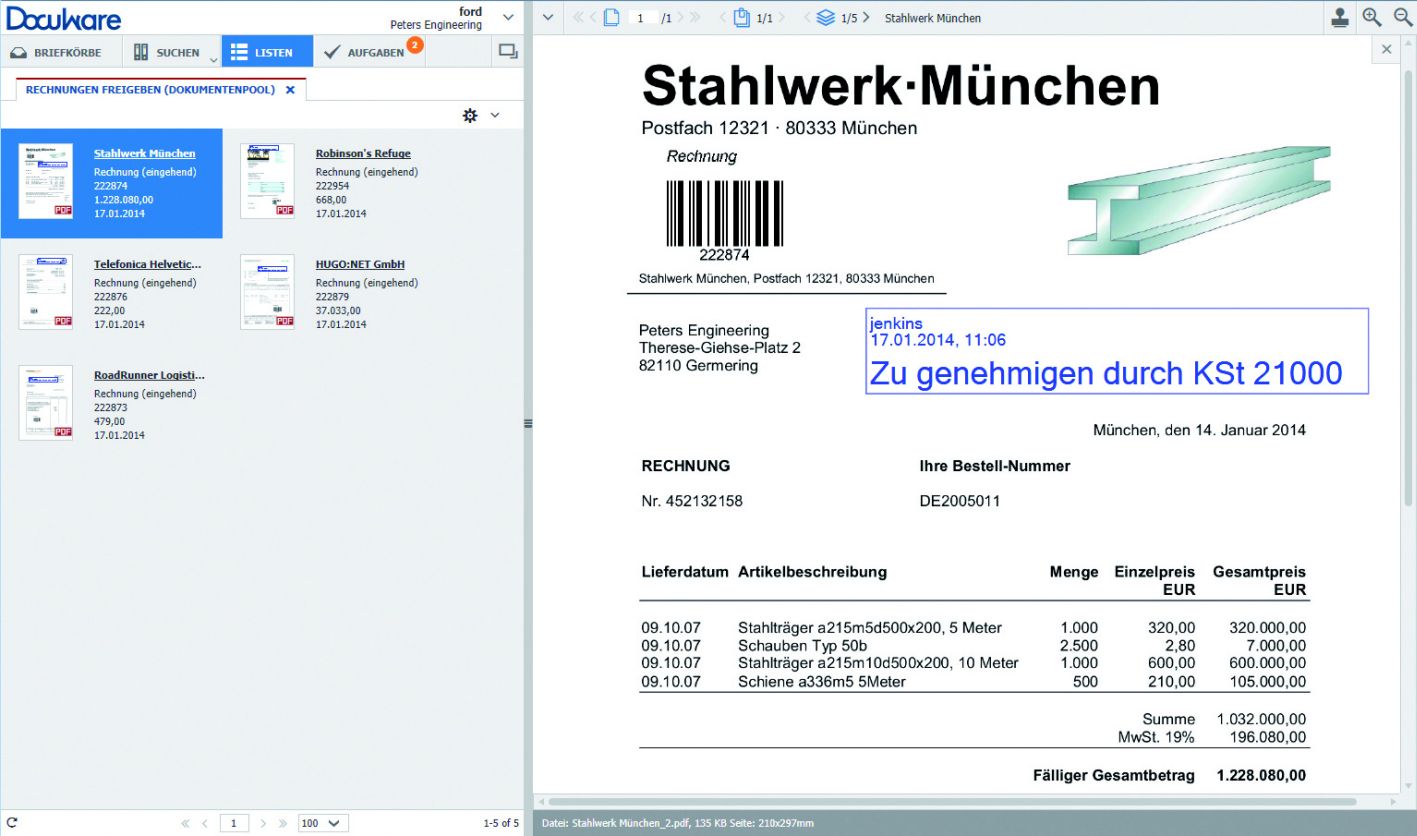
Task: Go to next page in viewer
Action: [x=679, y=17]
